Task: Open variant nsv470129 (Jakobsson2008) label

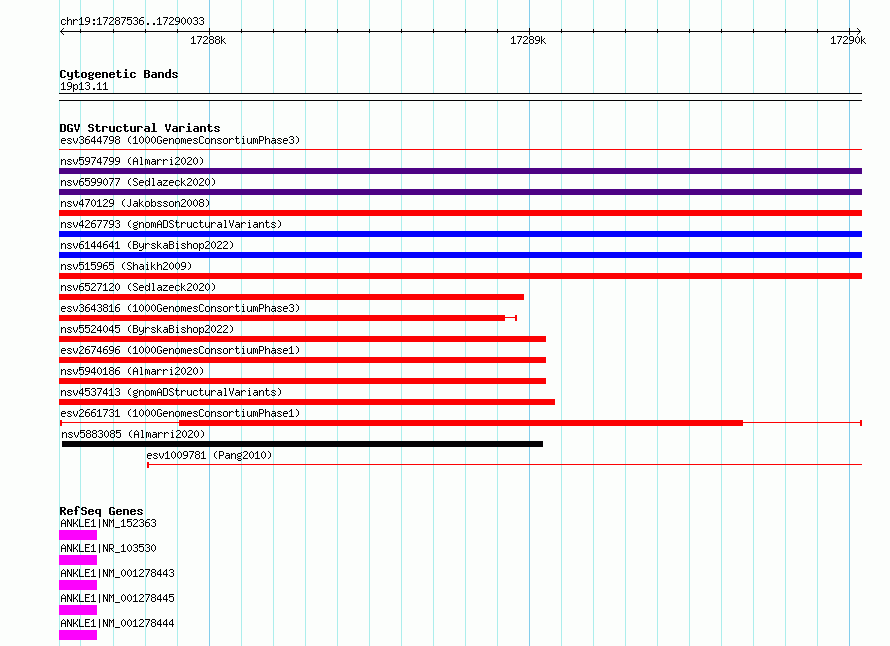Action: [135, 203]
